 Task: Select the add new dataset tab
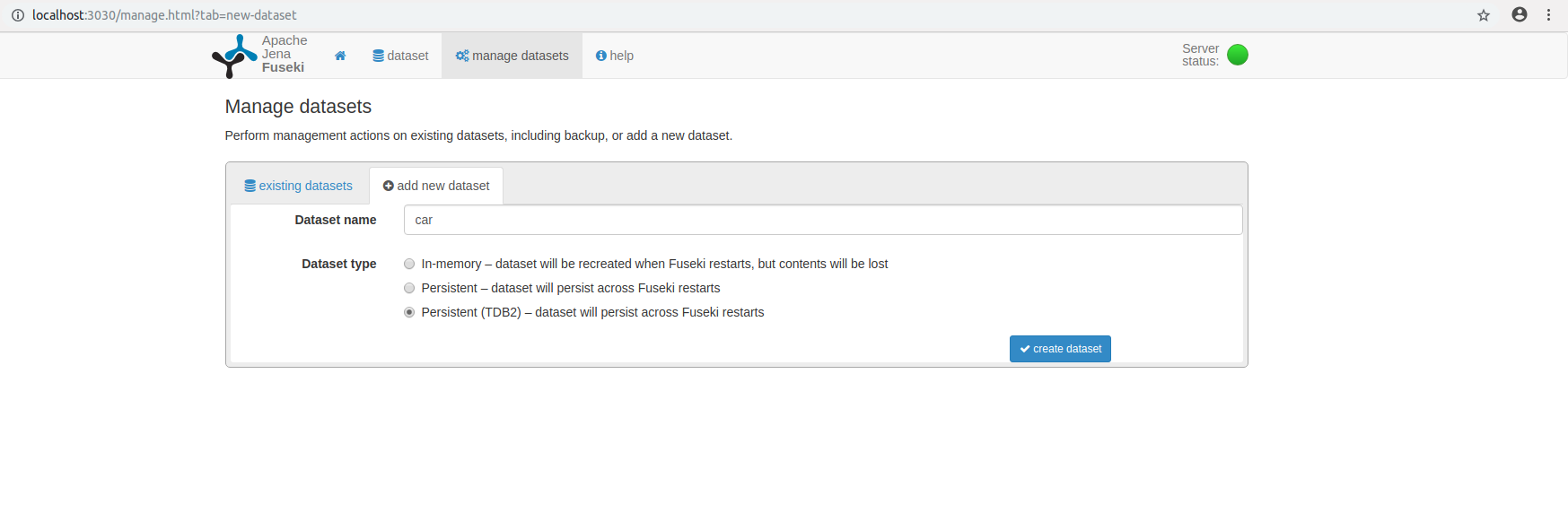click(436, 186)
